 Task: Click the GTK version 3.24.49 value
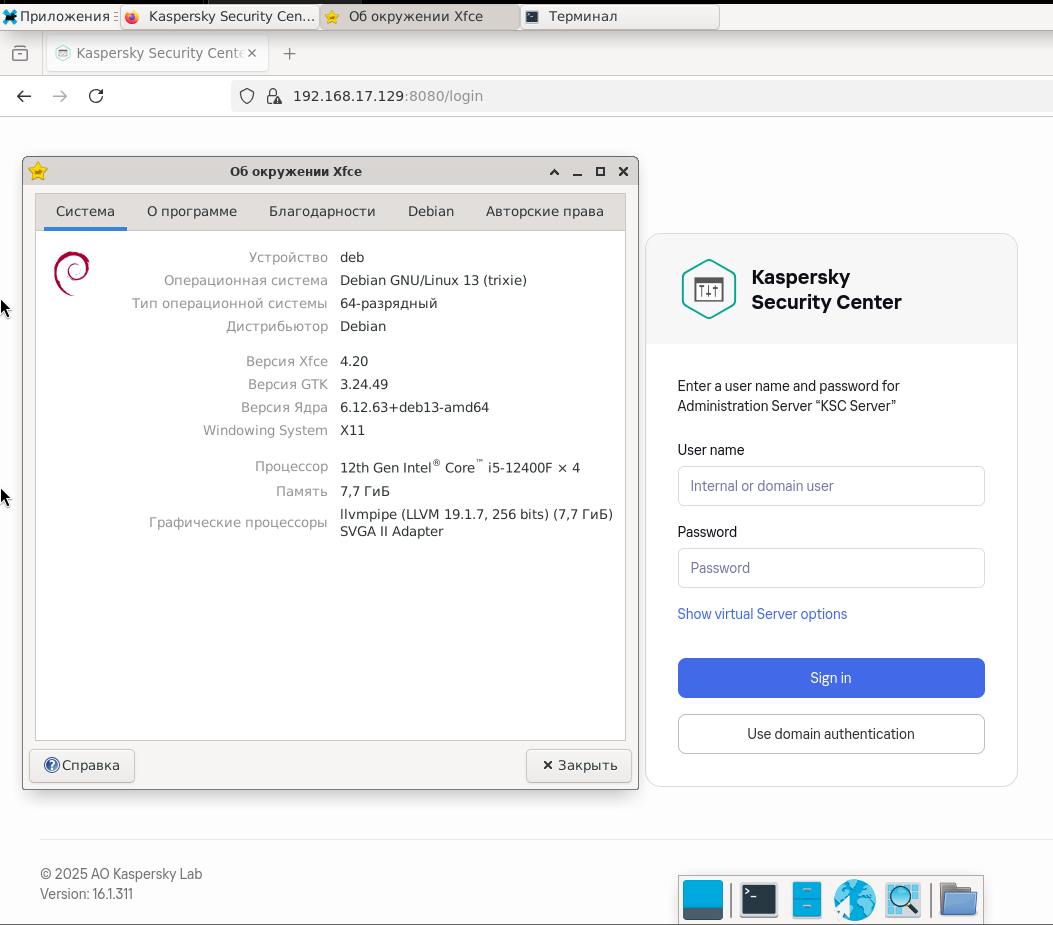coord(364,384)
